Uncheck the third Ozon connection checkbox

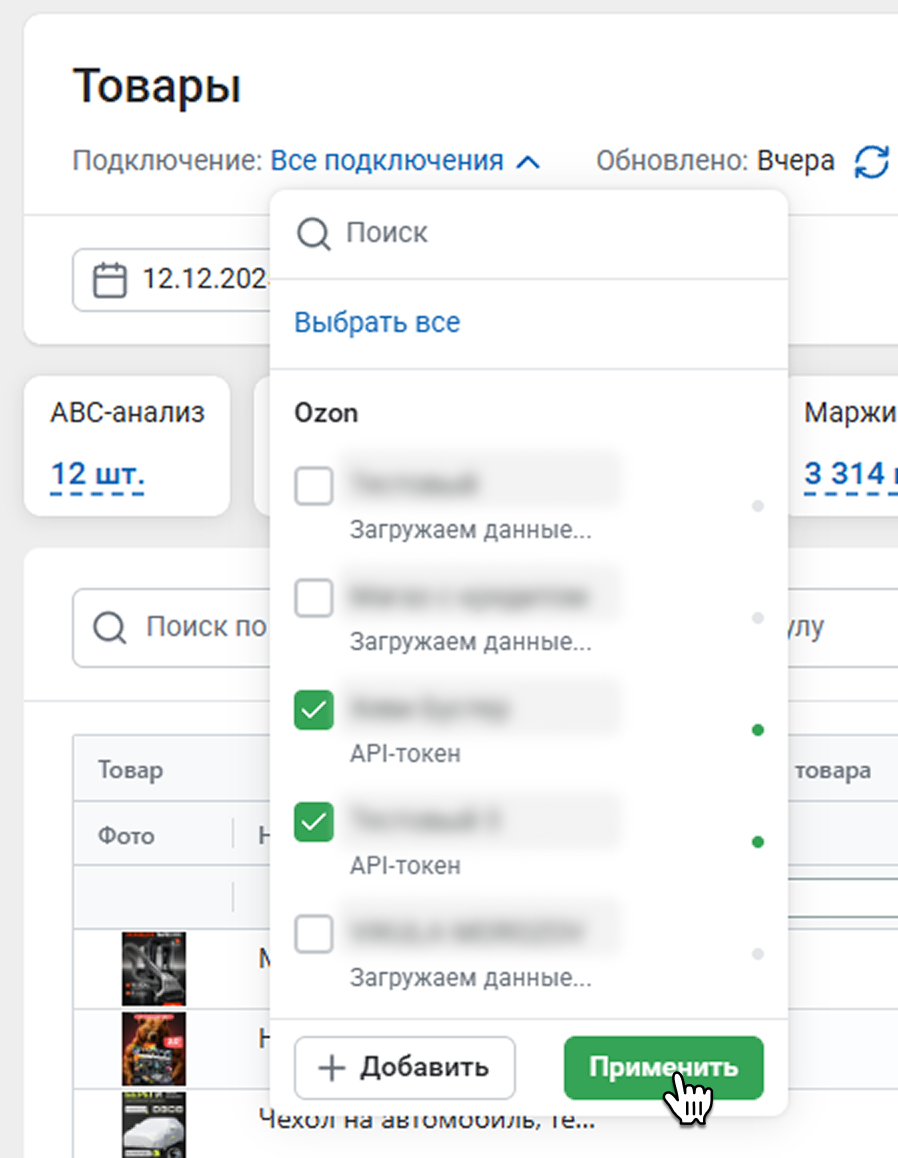point(314,709)
